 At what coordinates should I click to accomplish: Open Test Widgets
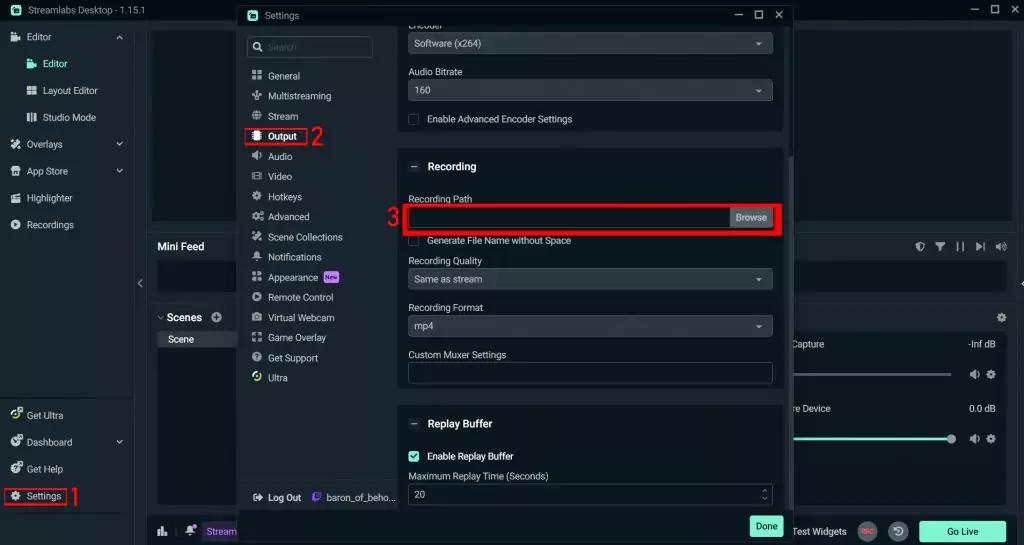(820, 531)
